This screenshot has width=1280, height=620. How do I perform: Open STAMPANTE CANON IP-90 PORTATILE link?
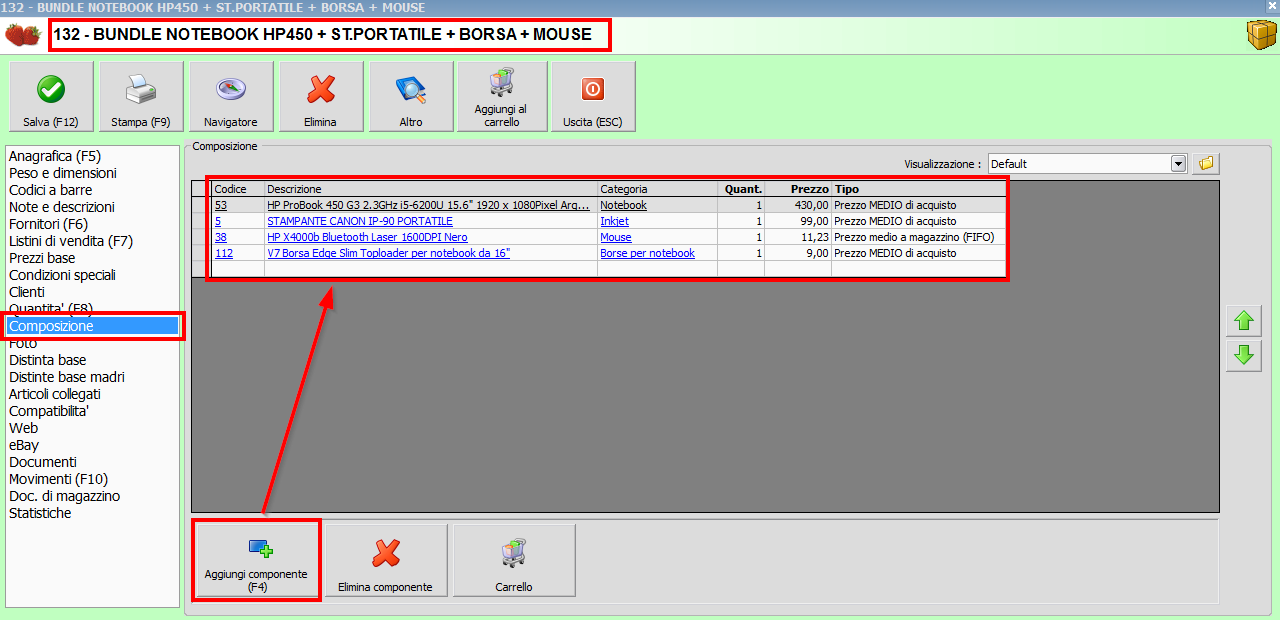click(360, 221)
